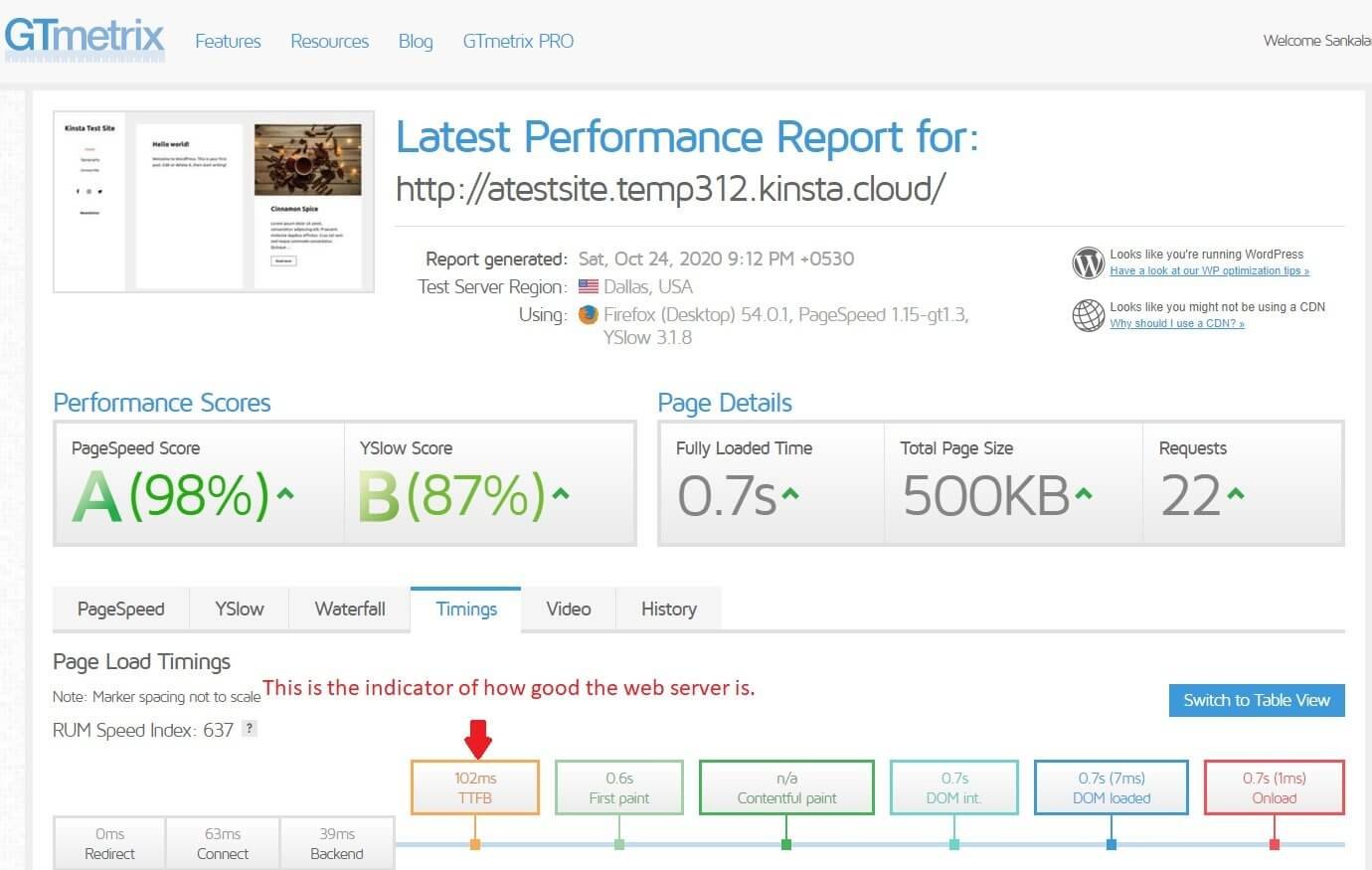1372x870 pixels.
Task: Click the 0ms Redirect cell
Action: pyautogui.click(x=109, y=843)
